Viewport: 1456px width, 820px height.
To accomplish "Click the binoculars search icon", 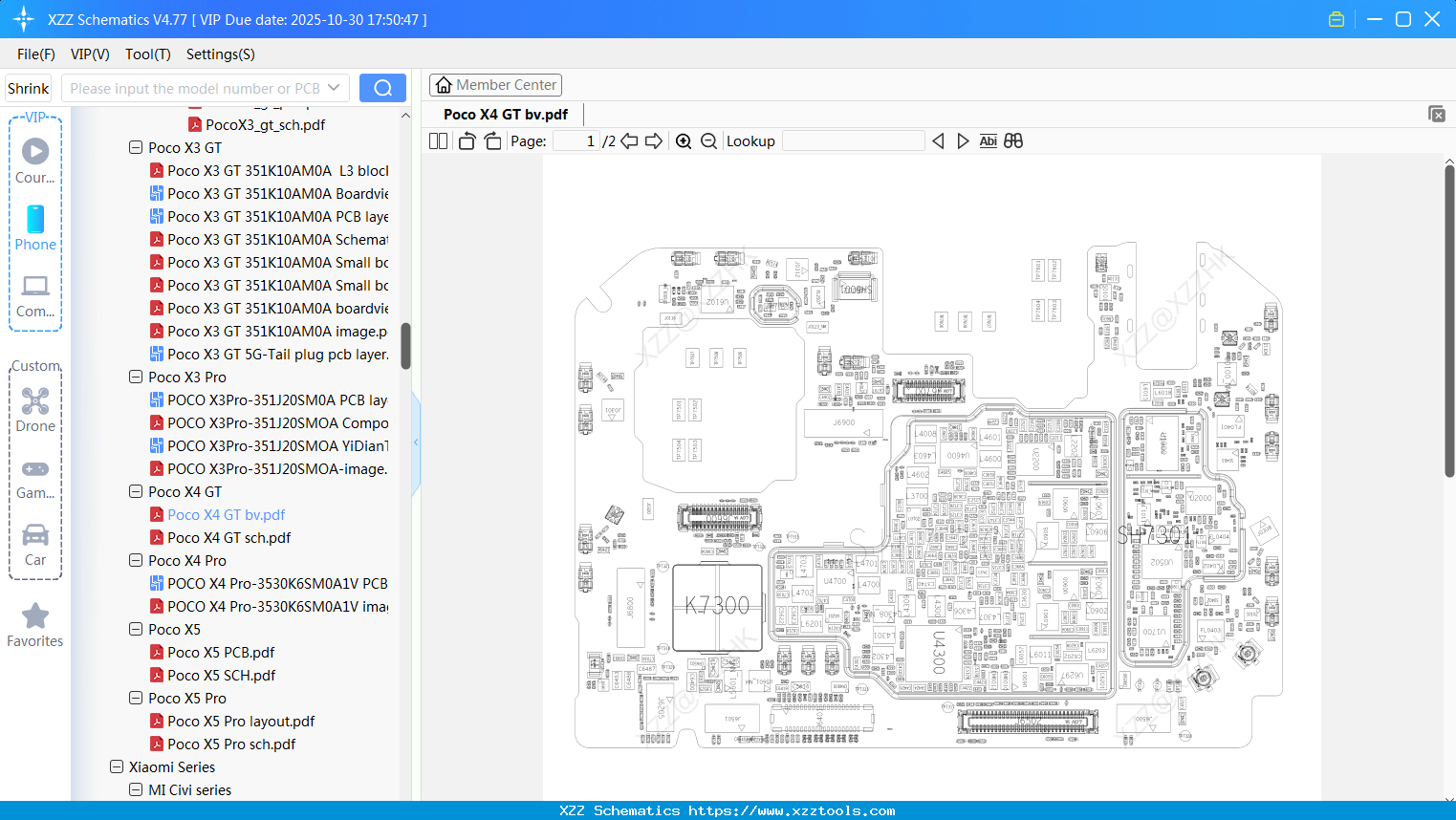I will tap(1013, 140).
